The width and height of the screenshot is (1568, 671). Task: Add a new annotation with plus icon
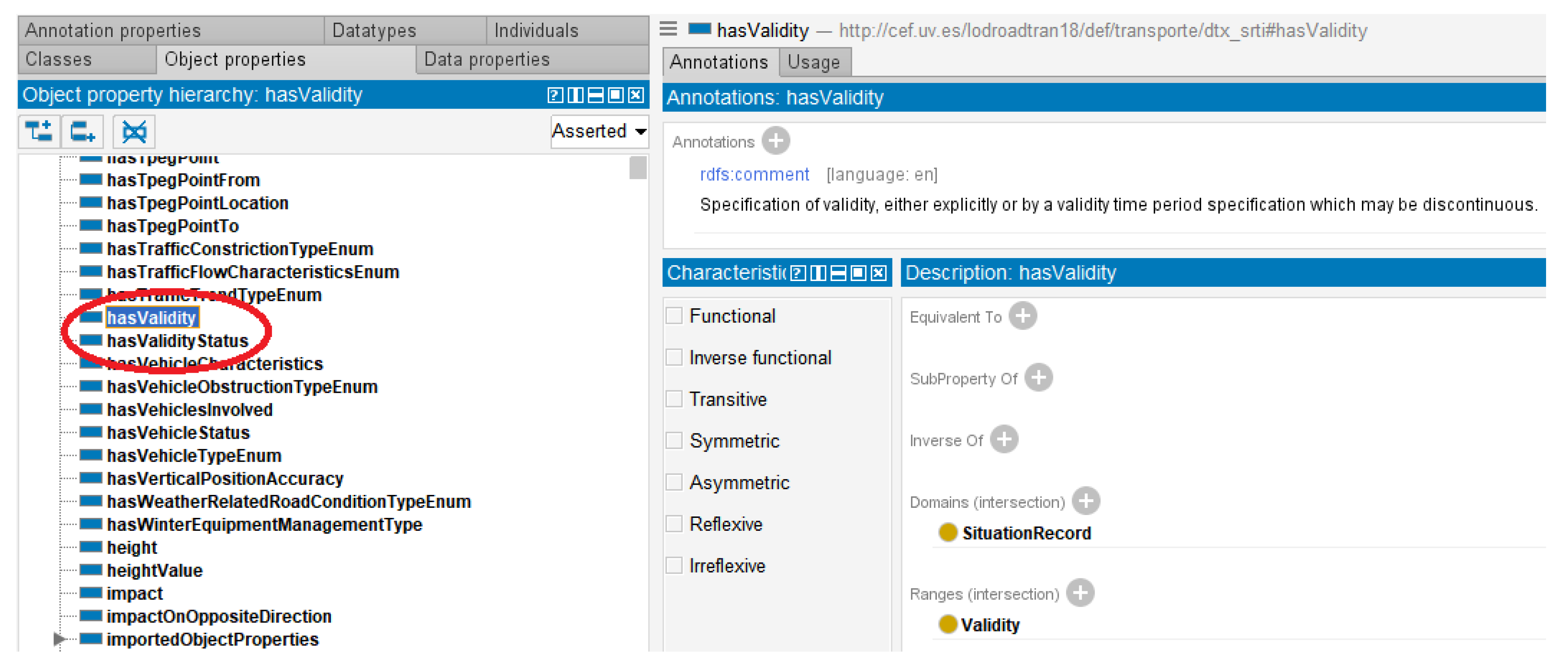776,141
